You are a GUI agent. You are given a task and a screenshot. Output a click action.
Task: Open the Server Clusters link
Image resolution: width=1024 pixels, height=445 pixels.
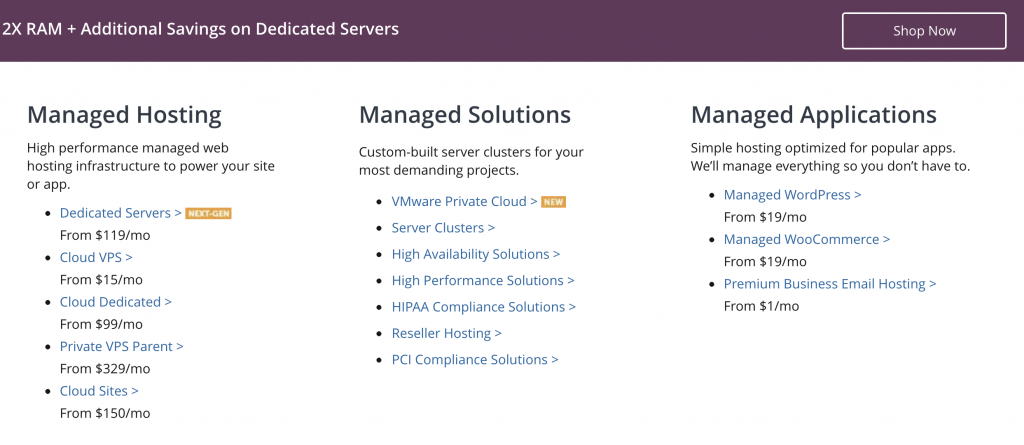tap(443, 228)
